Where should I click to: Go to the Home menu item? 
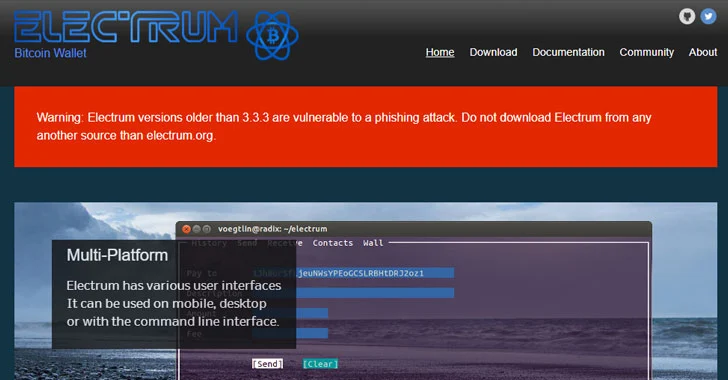(440, 52)
